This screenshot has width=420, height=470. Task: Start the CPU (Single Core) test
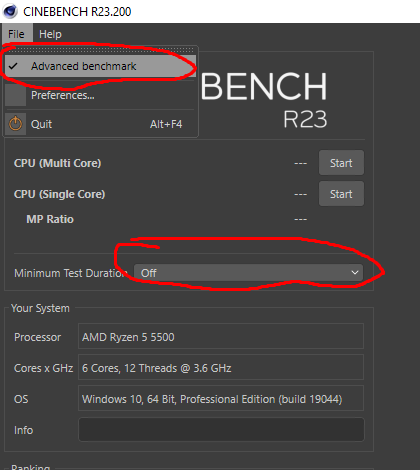pyautogui.click(x=341, y=194)
